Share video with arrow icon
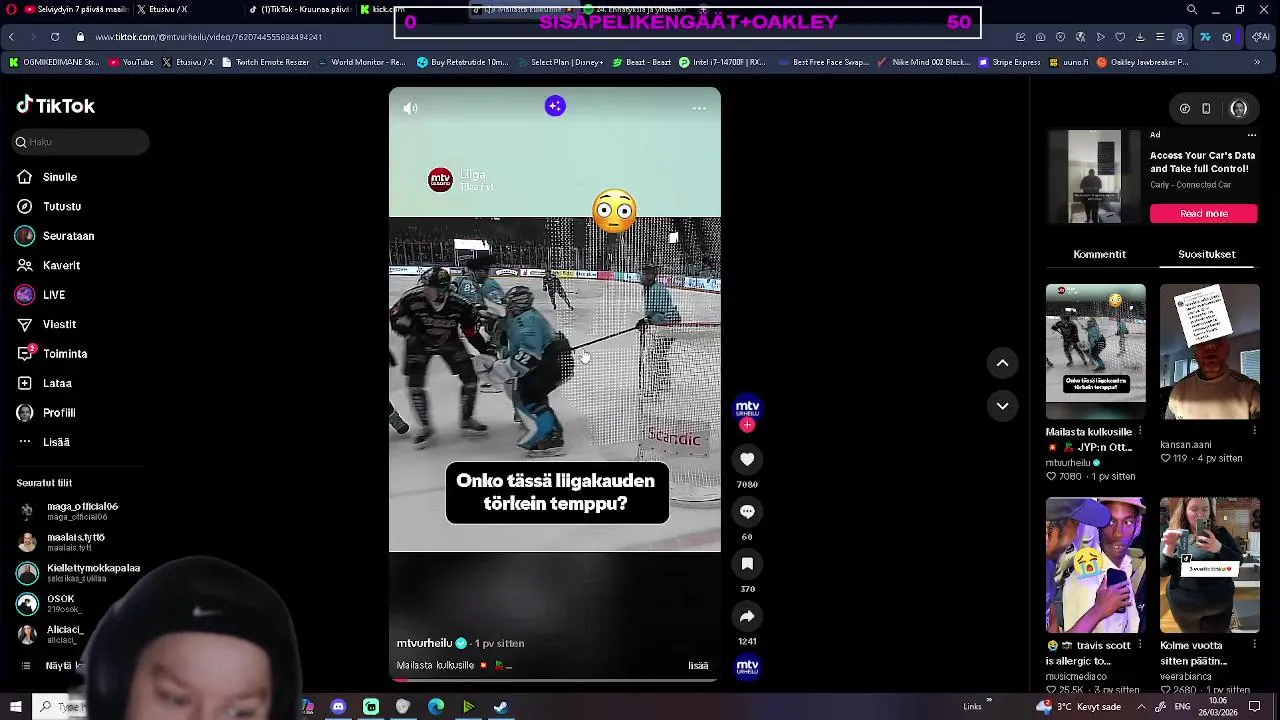This screenshot has height=720, width=1280. point(747,616)
